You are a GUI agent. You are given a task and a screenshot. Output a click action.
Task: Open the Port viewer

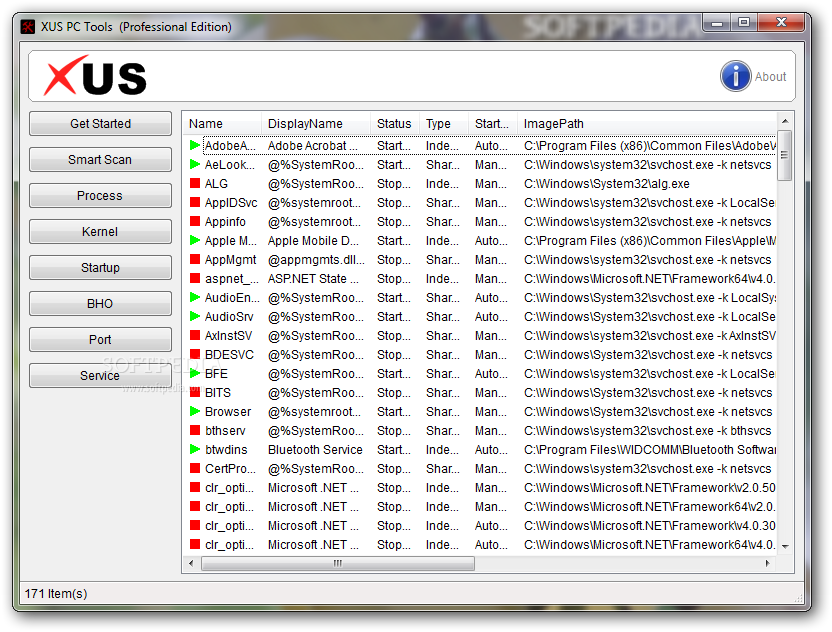click(x=100, y=340)
